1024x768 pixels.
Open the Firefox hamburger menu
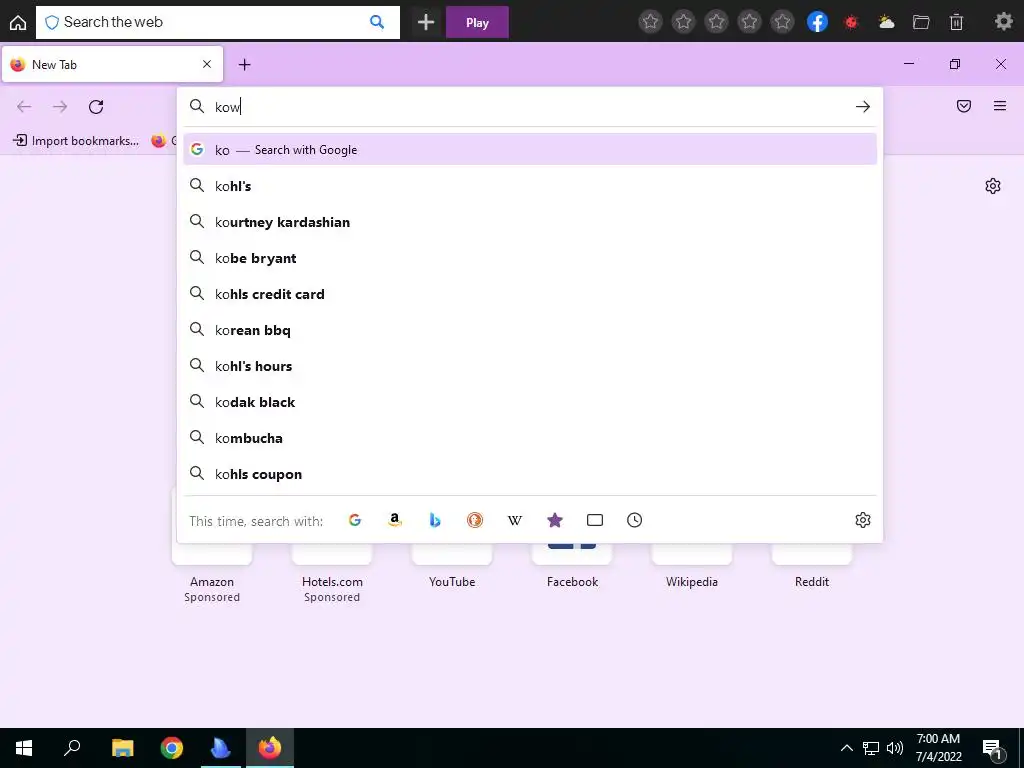(1000, 106)
